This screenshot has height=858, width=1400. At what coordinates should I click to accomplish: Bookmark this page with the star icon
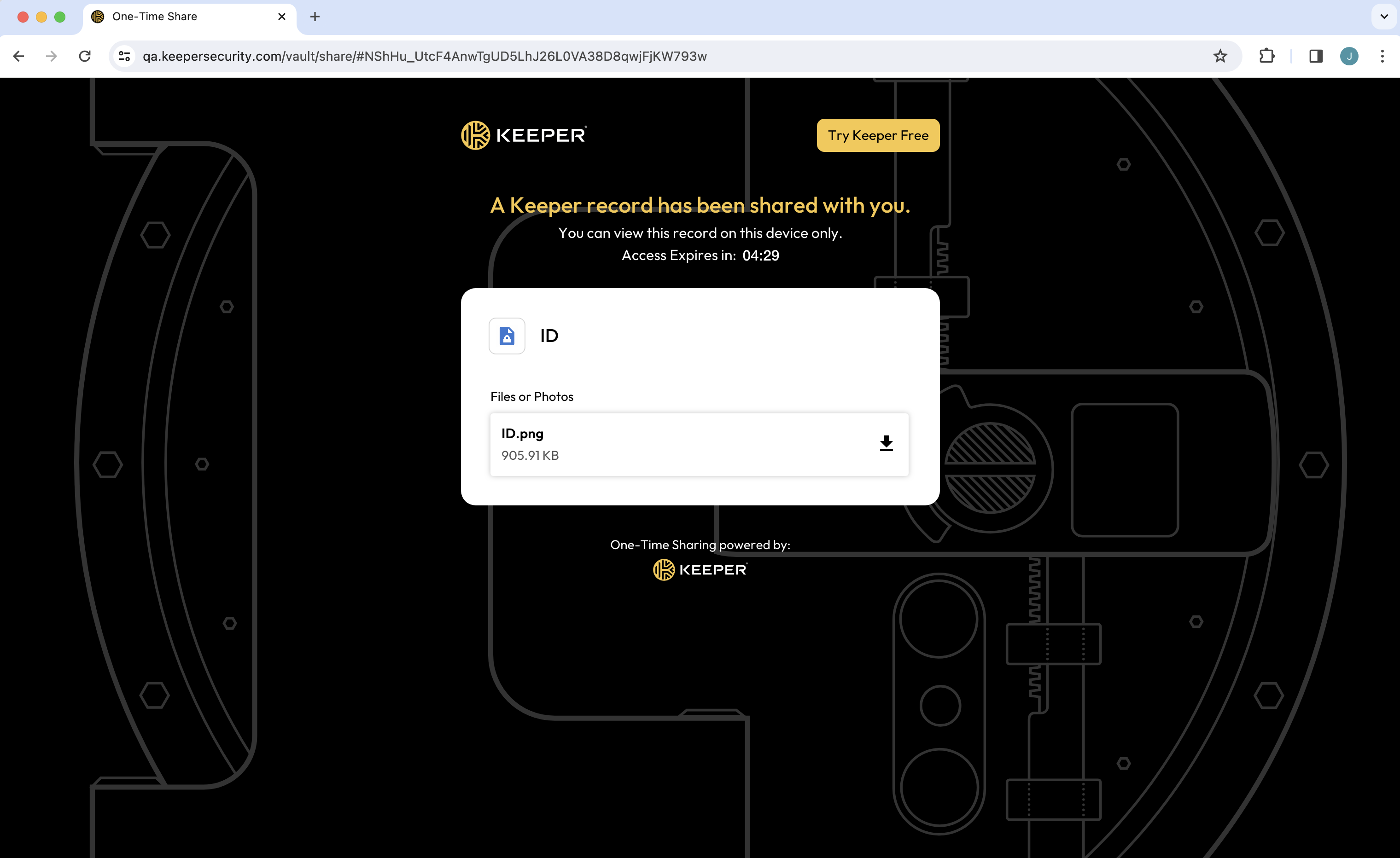[x=1220, y=56]
